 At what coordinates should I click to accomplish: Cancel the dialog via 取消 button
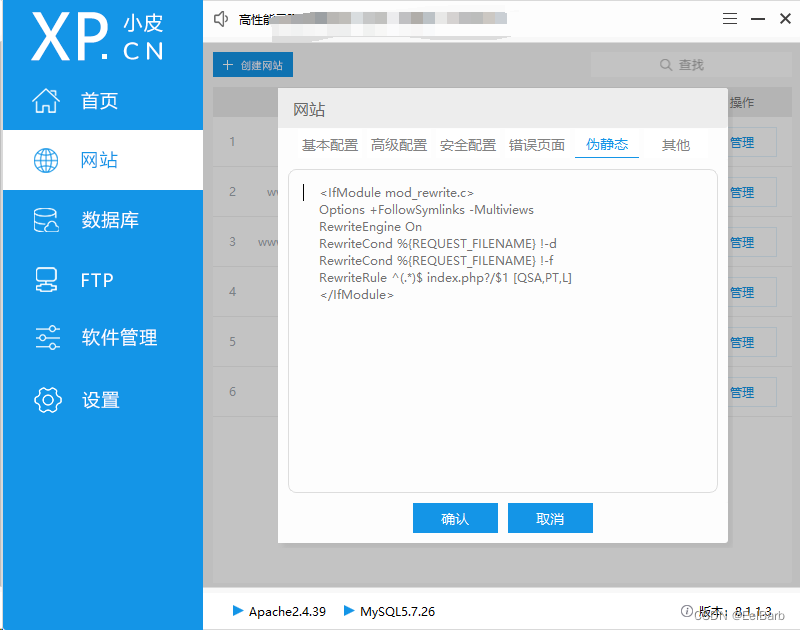[x=550, y=518]
